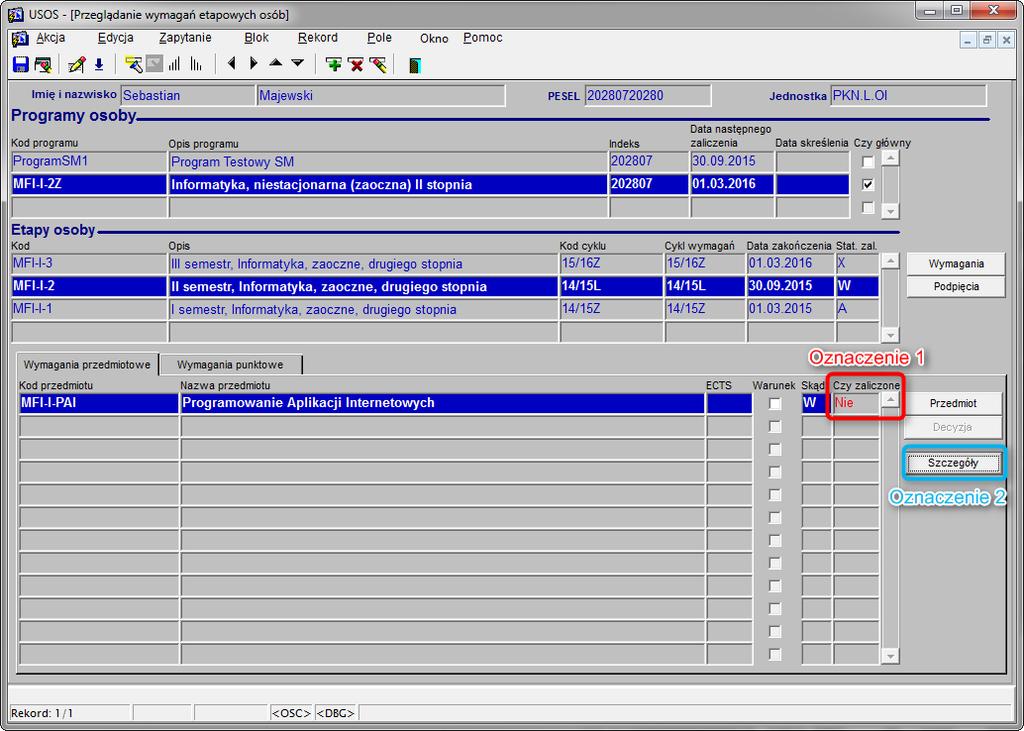1024x731 pixels.
Task: Click up arrow of Etapy osoby scrollbar
Action: pos(889,261)
